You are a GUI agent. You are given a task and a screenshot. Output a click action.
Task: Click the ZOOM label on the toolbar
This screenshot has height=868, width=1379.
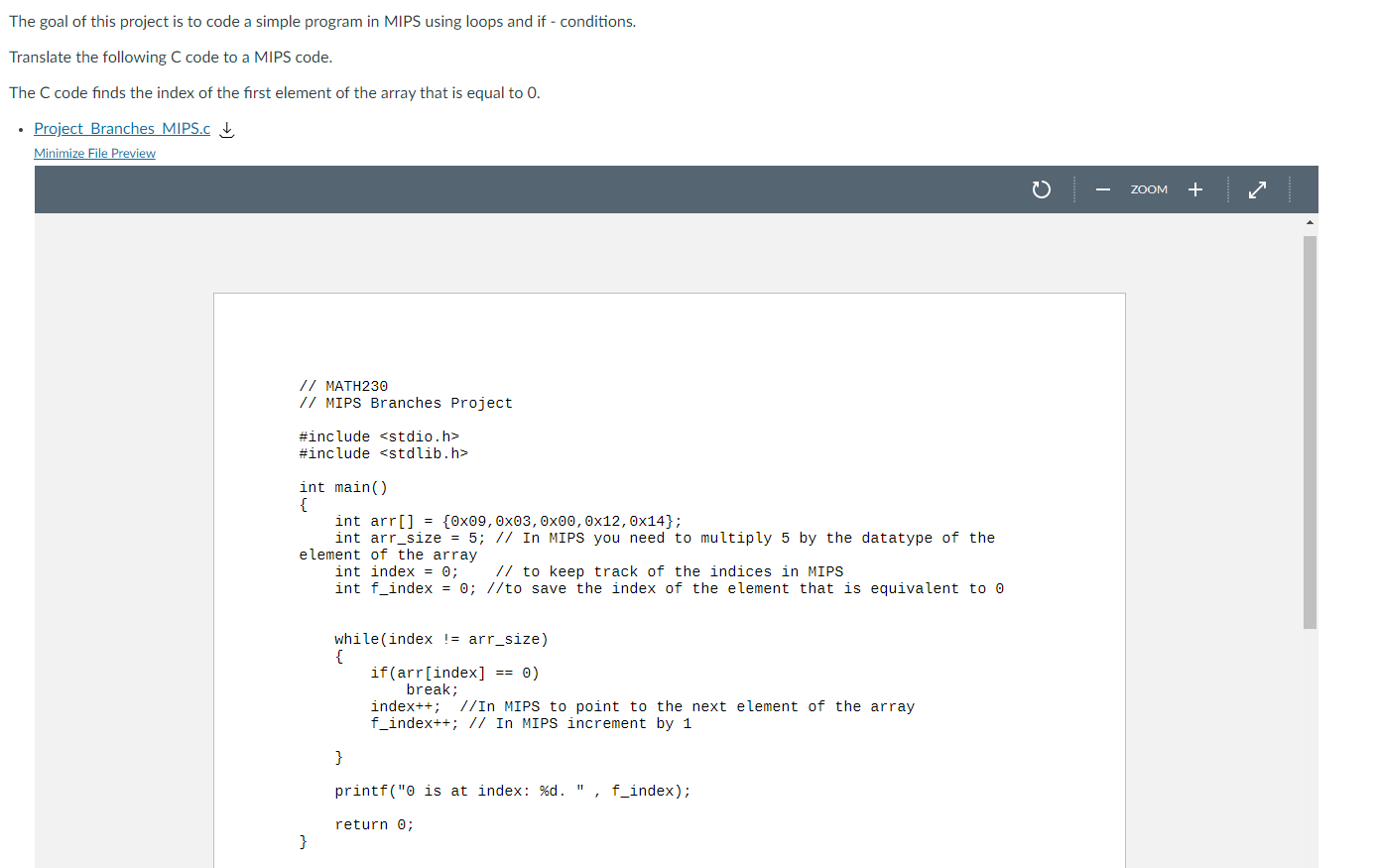click(x=1148, y=188)
